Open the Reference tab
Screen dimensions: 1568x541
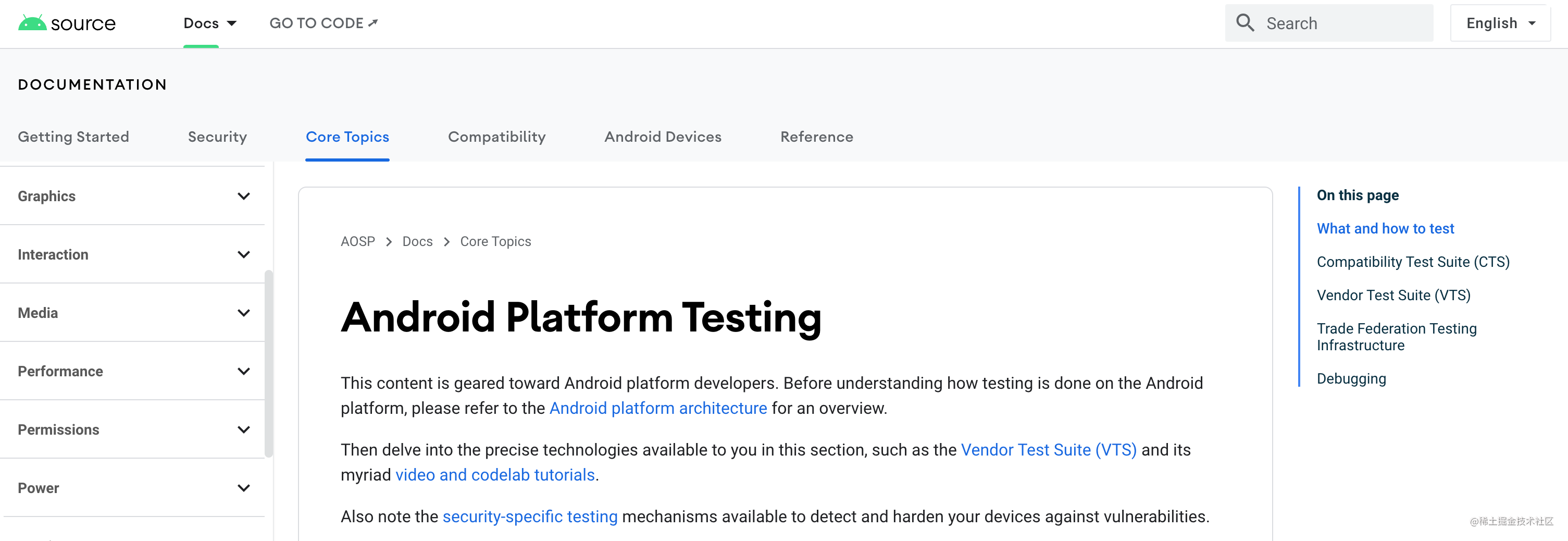coord(817,137)
